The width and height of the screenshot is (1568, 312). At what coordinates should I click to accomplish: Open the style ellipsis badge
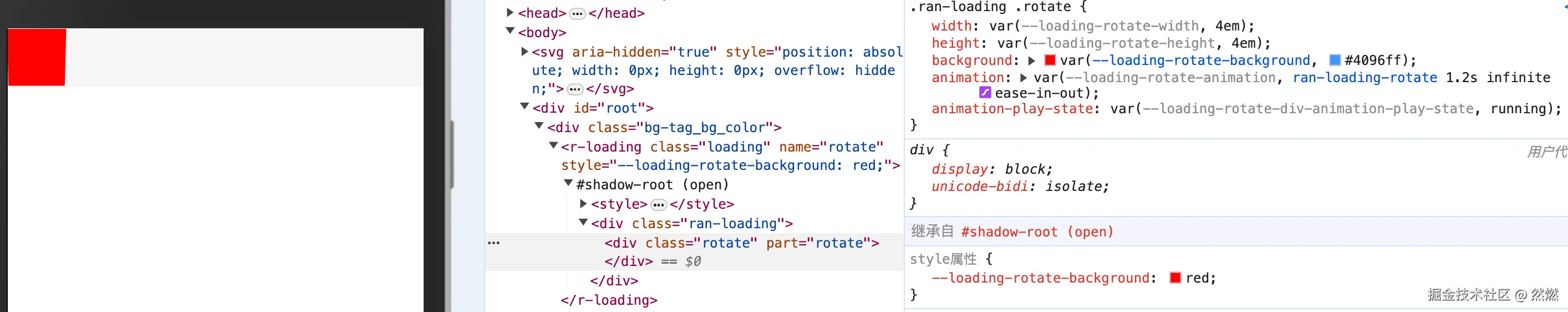click(x=659, y=205)
